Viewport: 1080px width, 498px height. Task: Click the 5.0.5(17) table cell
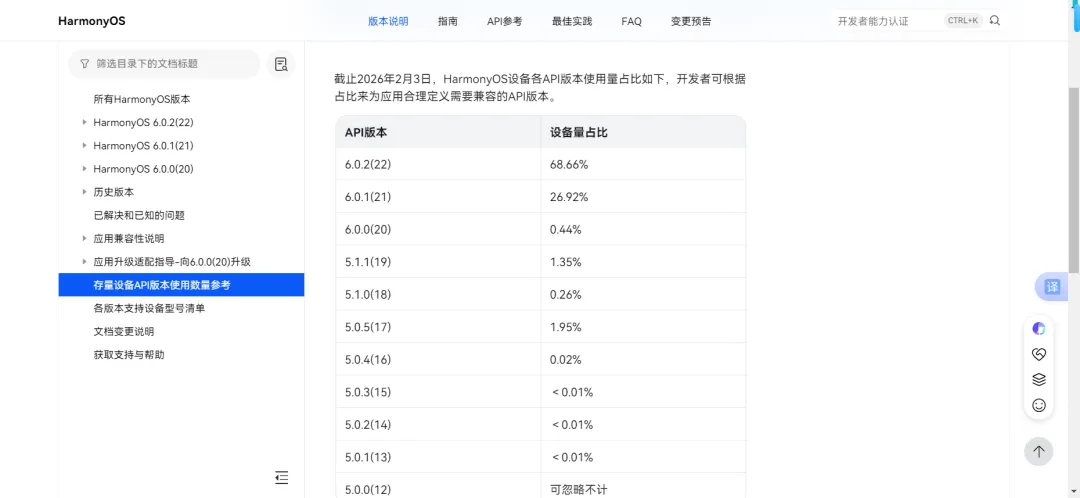click(x=438, y=326)
